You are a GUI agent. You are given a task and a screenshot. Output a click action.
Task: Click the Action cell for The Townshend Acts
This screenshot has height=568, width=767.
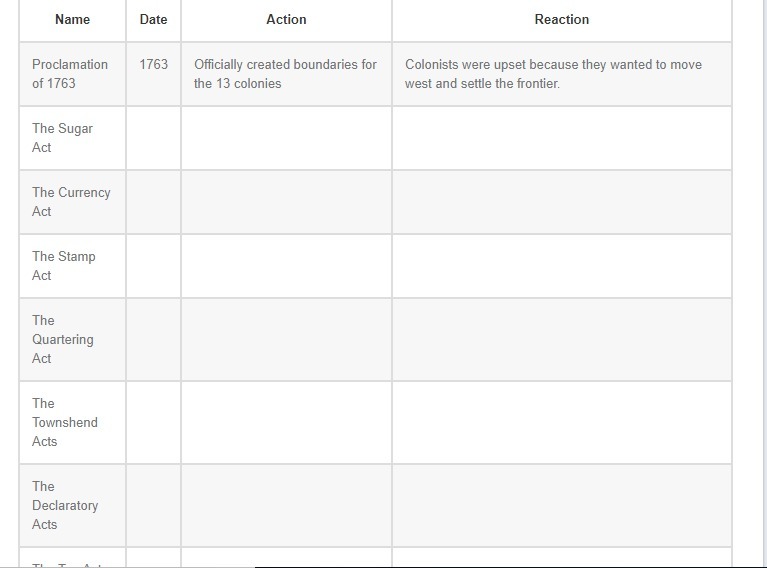(286, 422)
